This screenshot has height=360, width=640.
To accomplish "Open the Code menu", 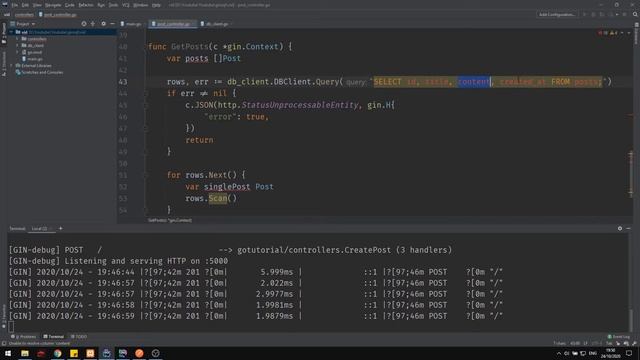I will 70,5.
